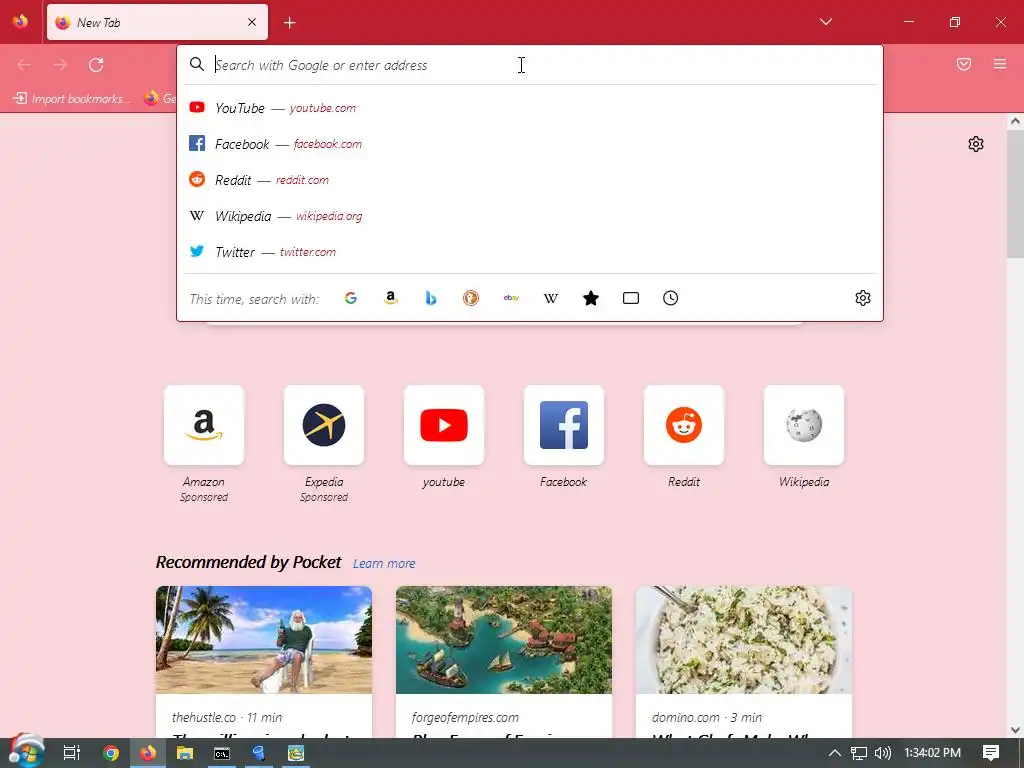This screenshot has width=1024, height=768.
Task: Select YouTube suggestion youtube.com
Action: click(x=529, y=108)
